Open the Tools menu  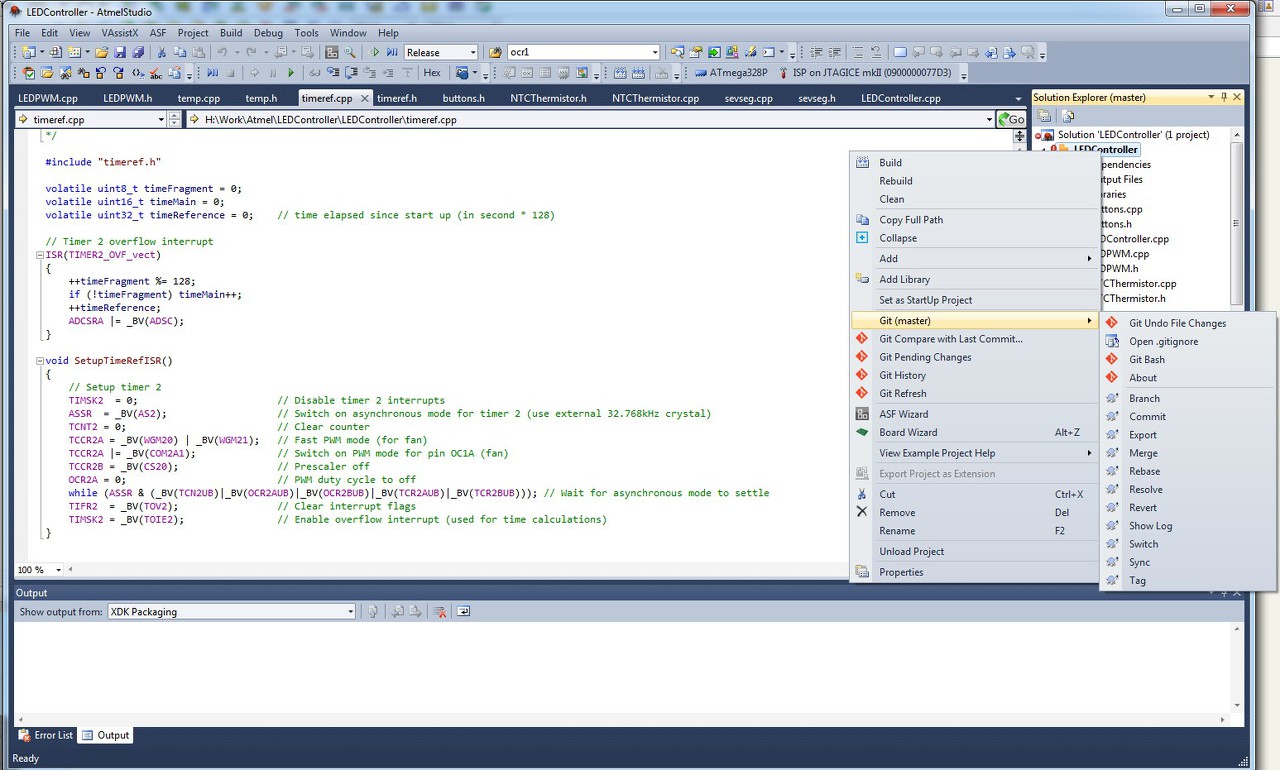pyautogui.click(x=307, y=33)
